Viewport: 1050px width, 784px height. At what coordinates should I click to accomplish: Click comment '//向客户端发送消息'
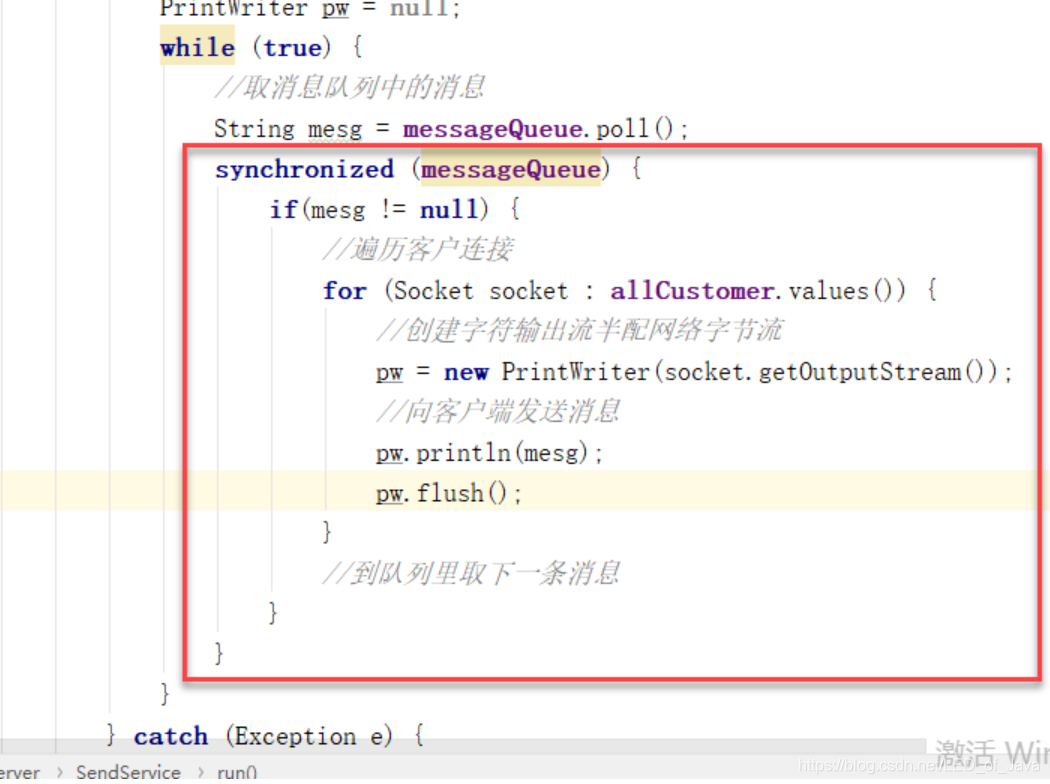pyautogui.click(x=498, y=412)
